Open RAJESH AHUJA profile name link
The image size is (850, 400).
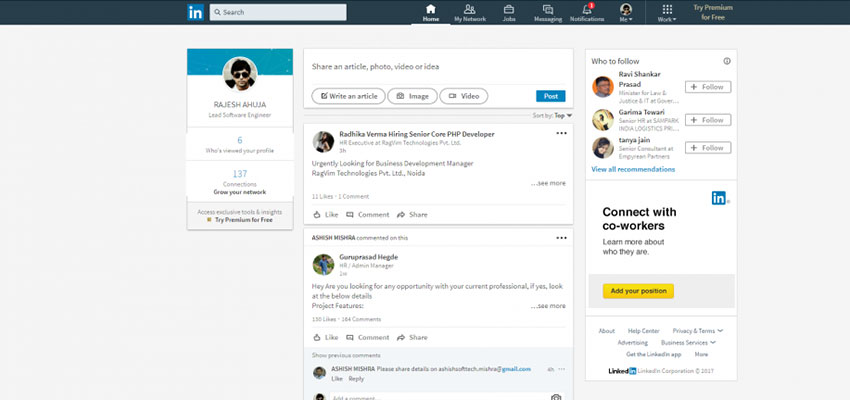240,105
